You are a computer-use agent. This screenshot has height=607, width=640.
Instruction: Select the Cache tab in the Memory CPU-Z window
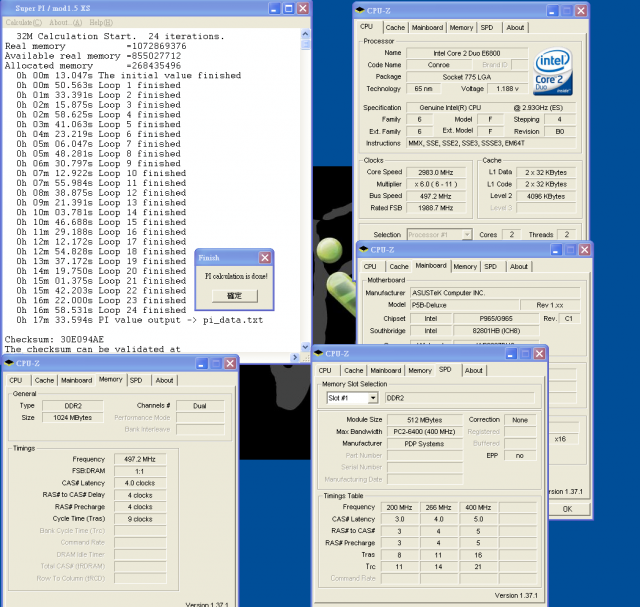click(x=44, y=380)
